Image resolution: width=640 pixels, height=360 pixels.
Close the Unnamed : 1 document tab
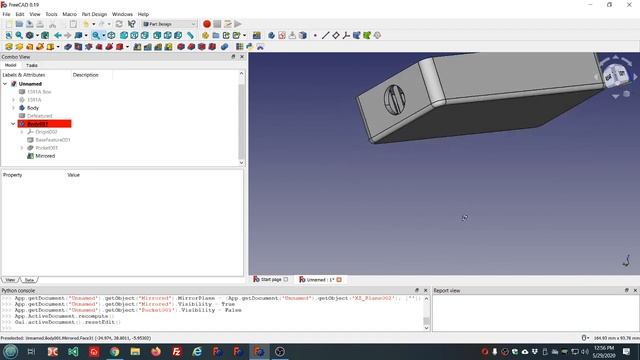pyautogui.click(x=339, y=280)
